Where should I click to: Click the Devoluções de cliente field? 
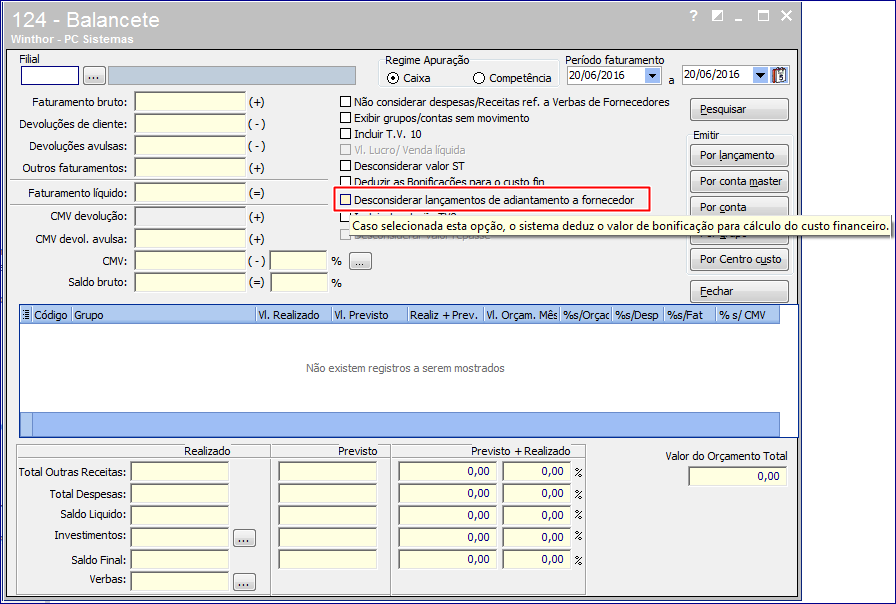(190, 124)
